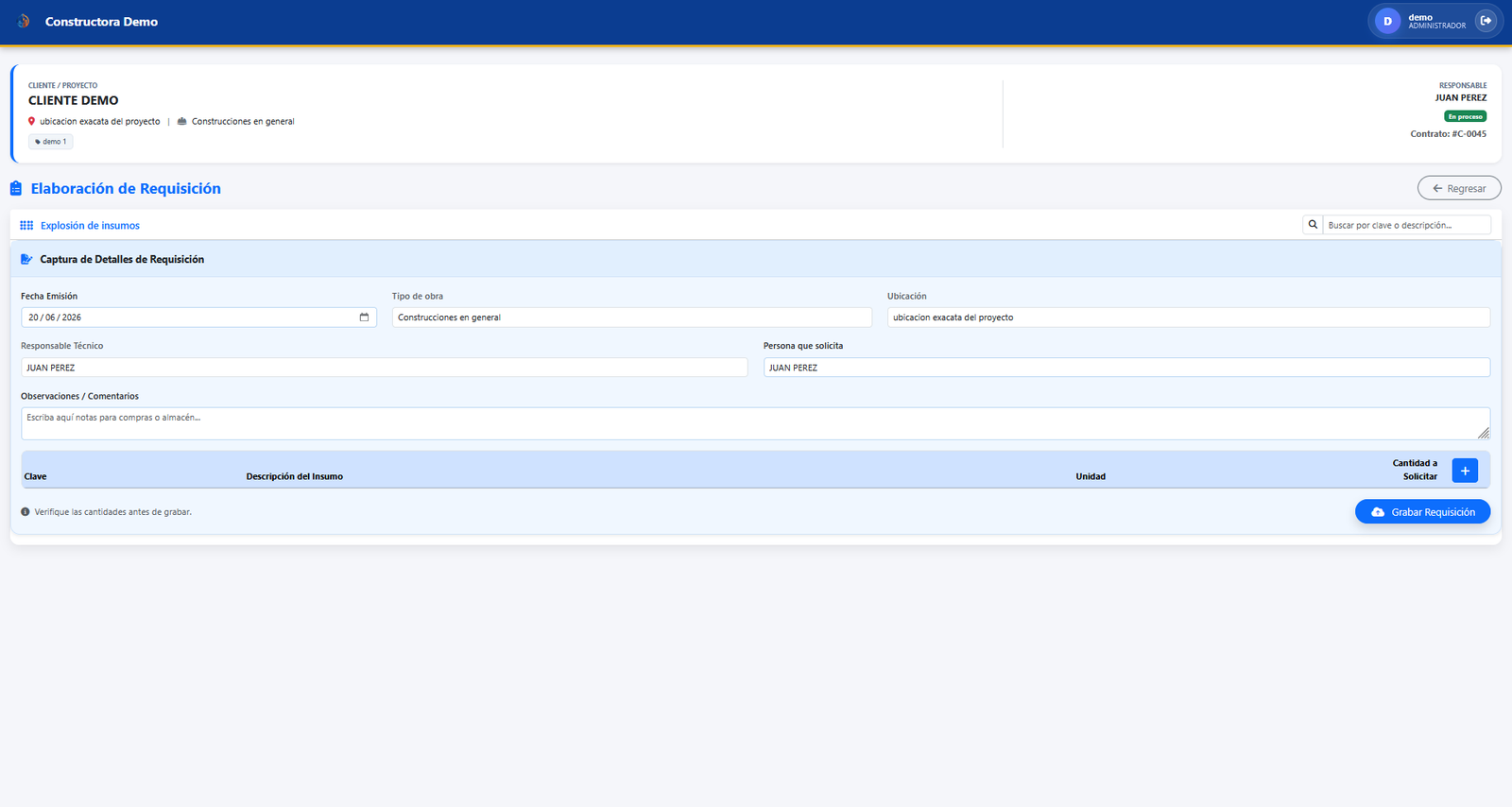
Task: Click the Persona que solicita field
Action: pyautogui.click(x=1126, y=368)
